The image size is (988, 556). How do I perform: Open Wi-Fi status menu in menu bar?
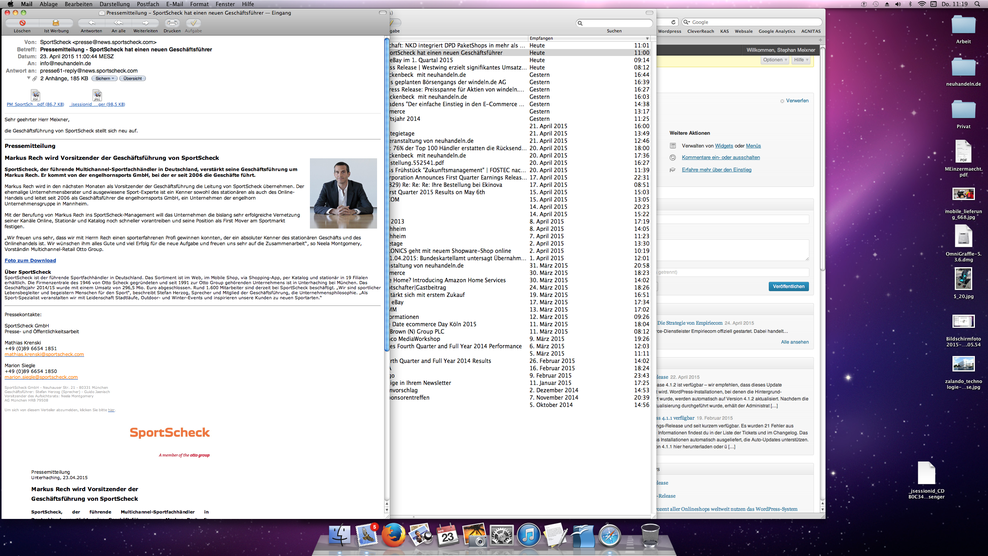[x=921, y=4]
